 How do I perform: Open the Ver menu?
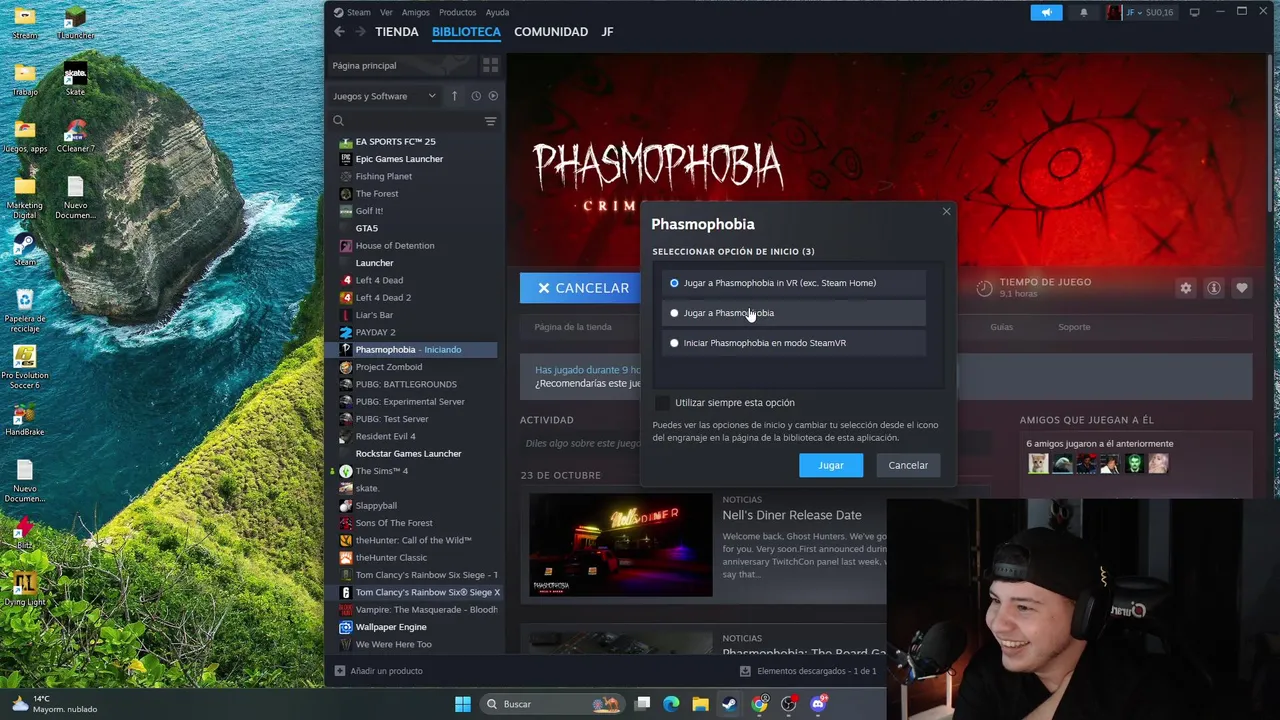386,12
